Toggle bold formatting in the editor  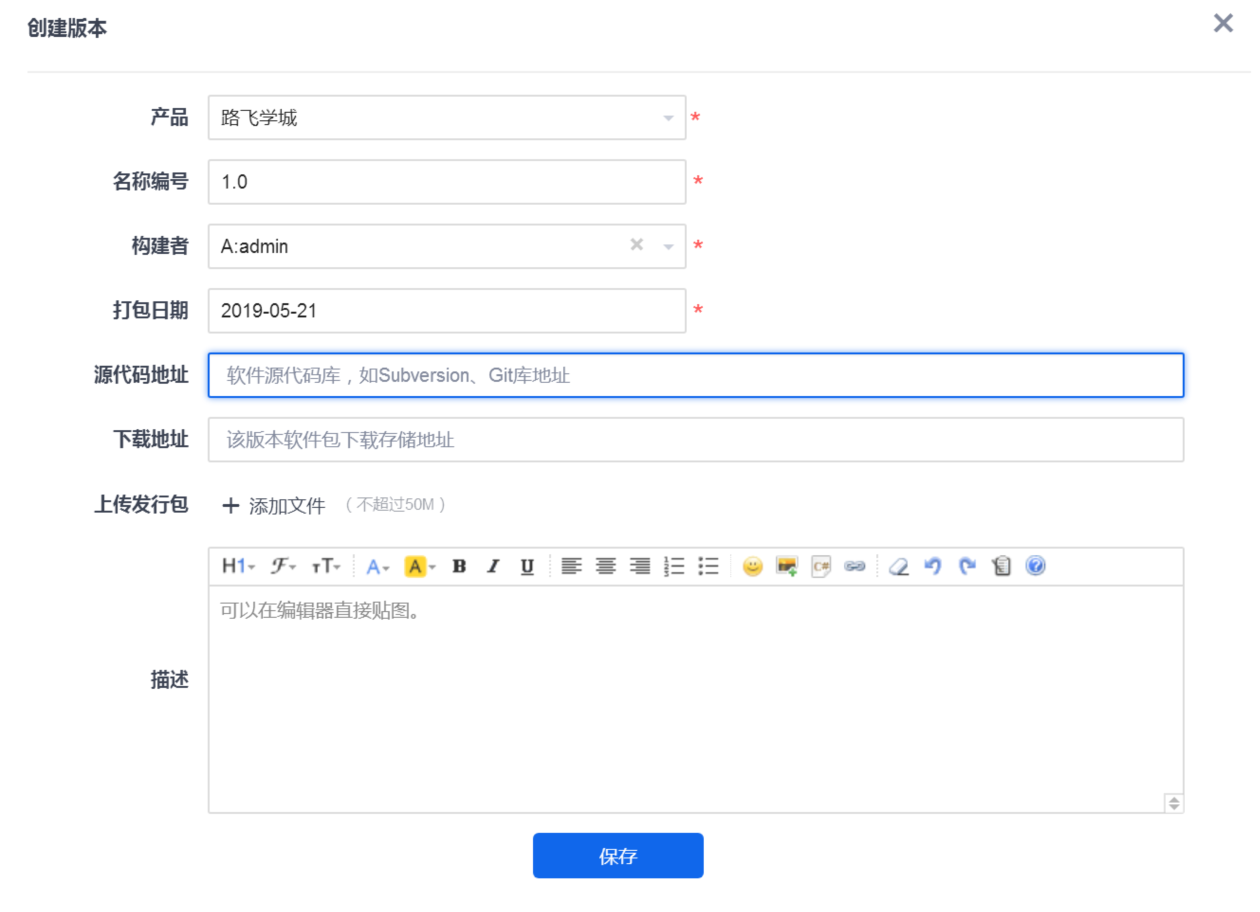coord(459,566)
